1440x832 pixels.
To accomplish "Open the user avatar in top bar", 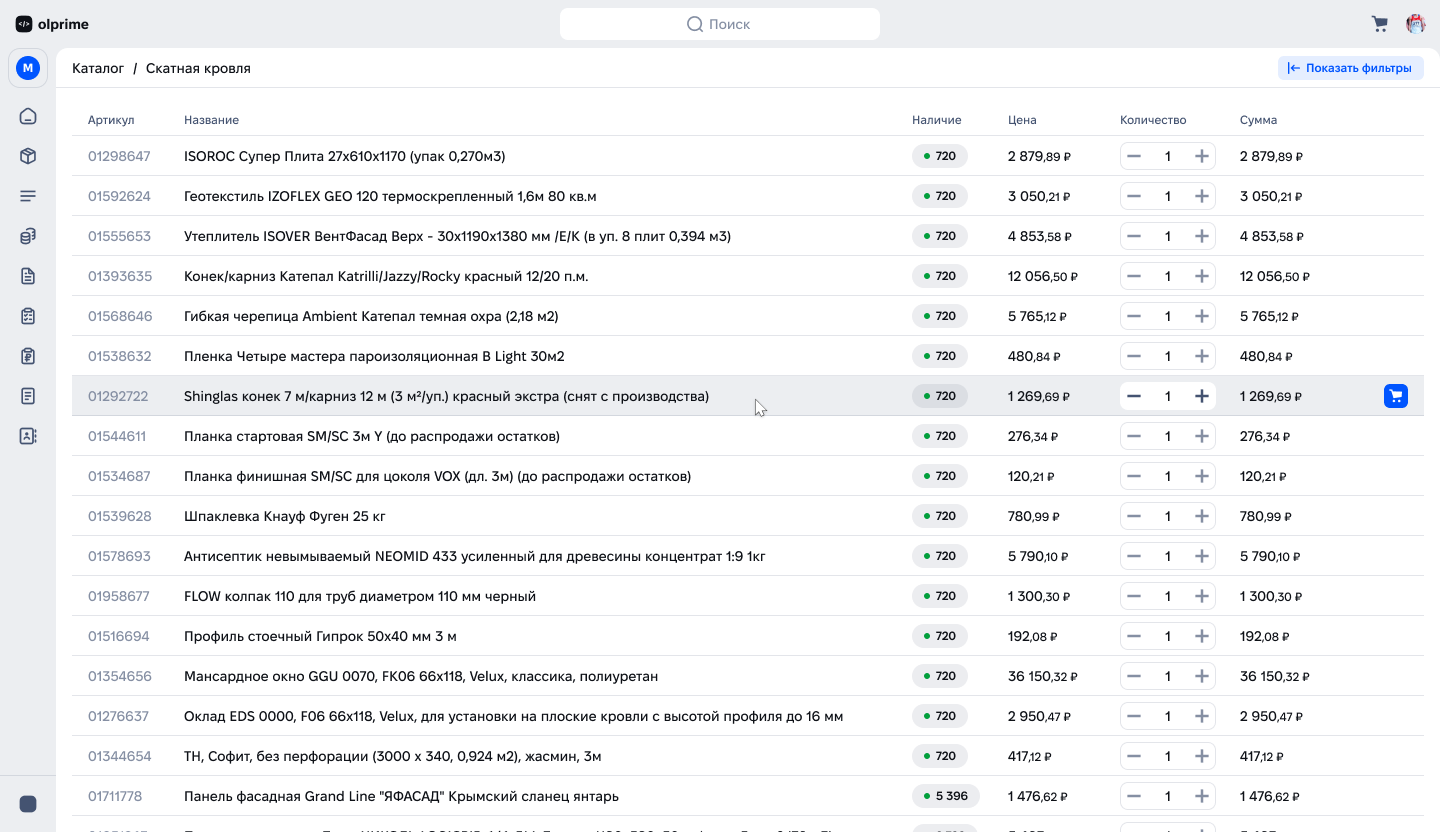I will (x=1416, y=24).
